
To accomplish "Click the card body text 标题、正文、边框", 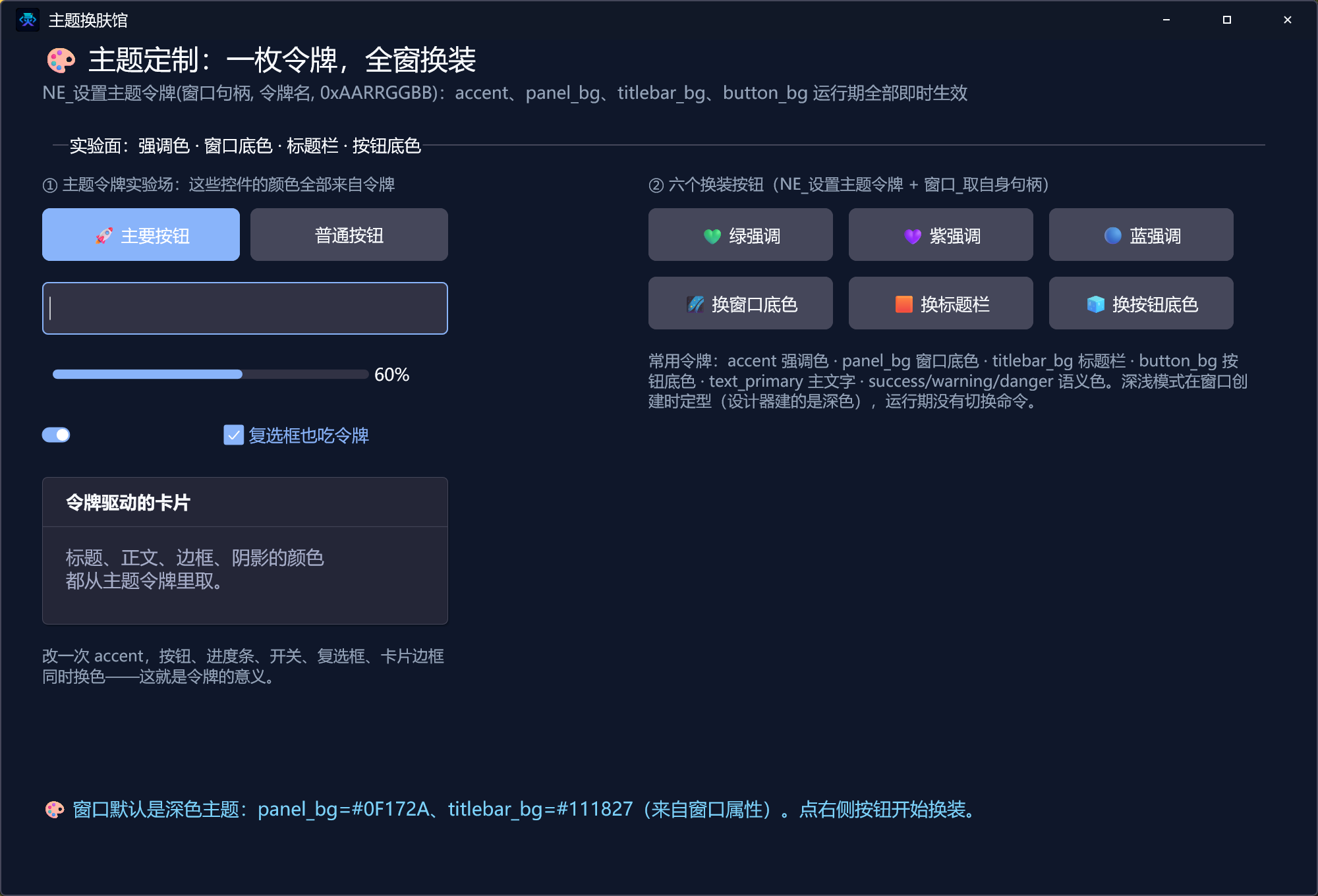I will click(195, 569).
